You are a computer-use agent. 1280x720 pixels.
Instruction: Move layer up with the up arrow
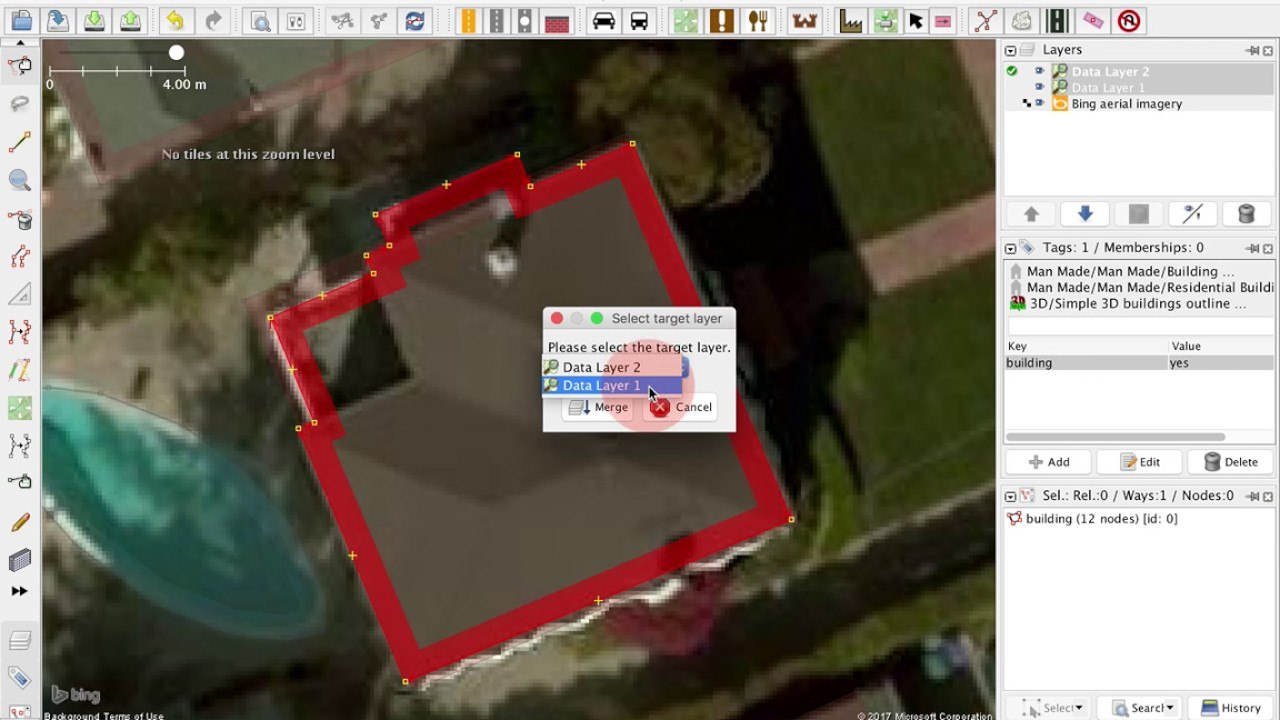[x=1031, y=214]
